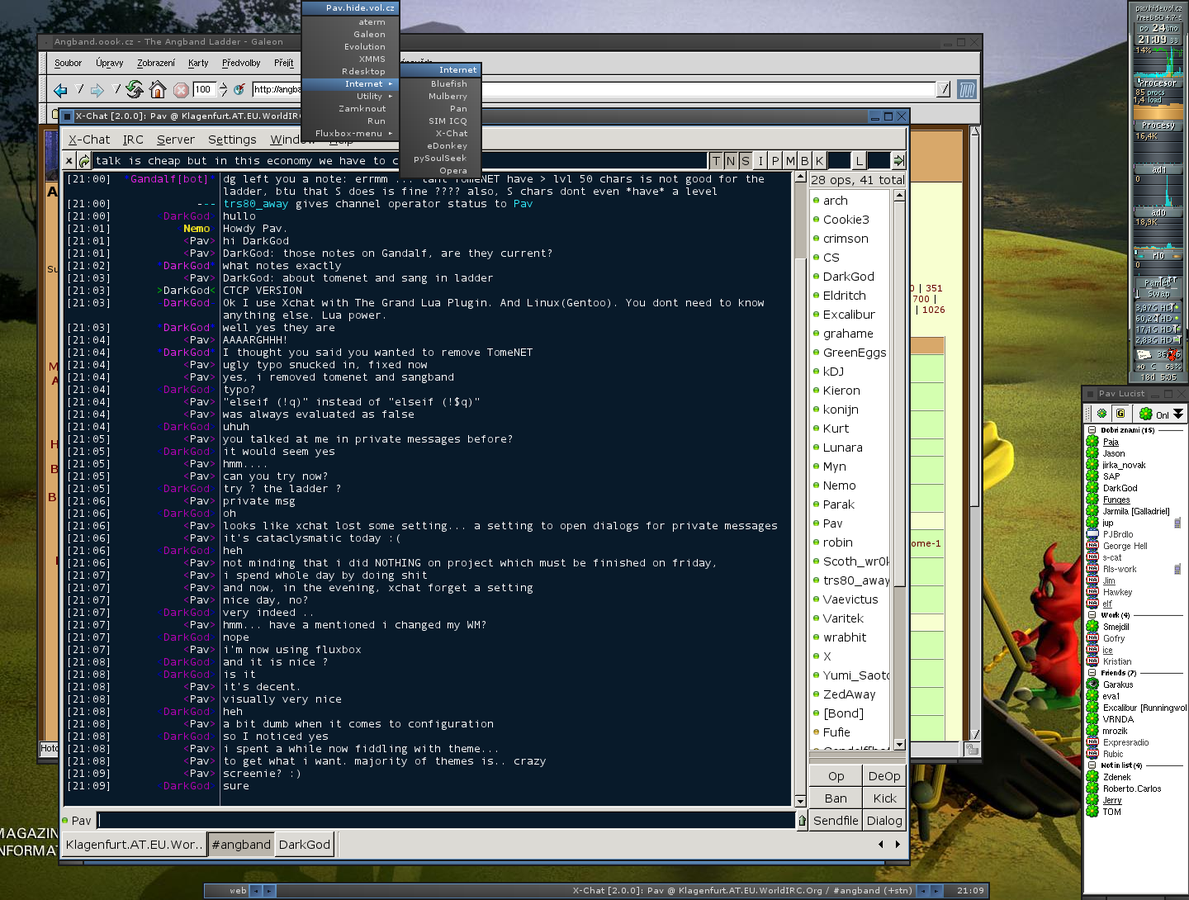This screenshot has height=900, width=1189.
Task: Toggle the T channel mode button
Action: tap(716, 161)
